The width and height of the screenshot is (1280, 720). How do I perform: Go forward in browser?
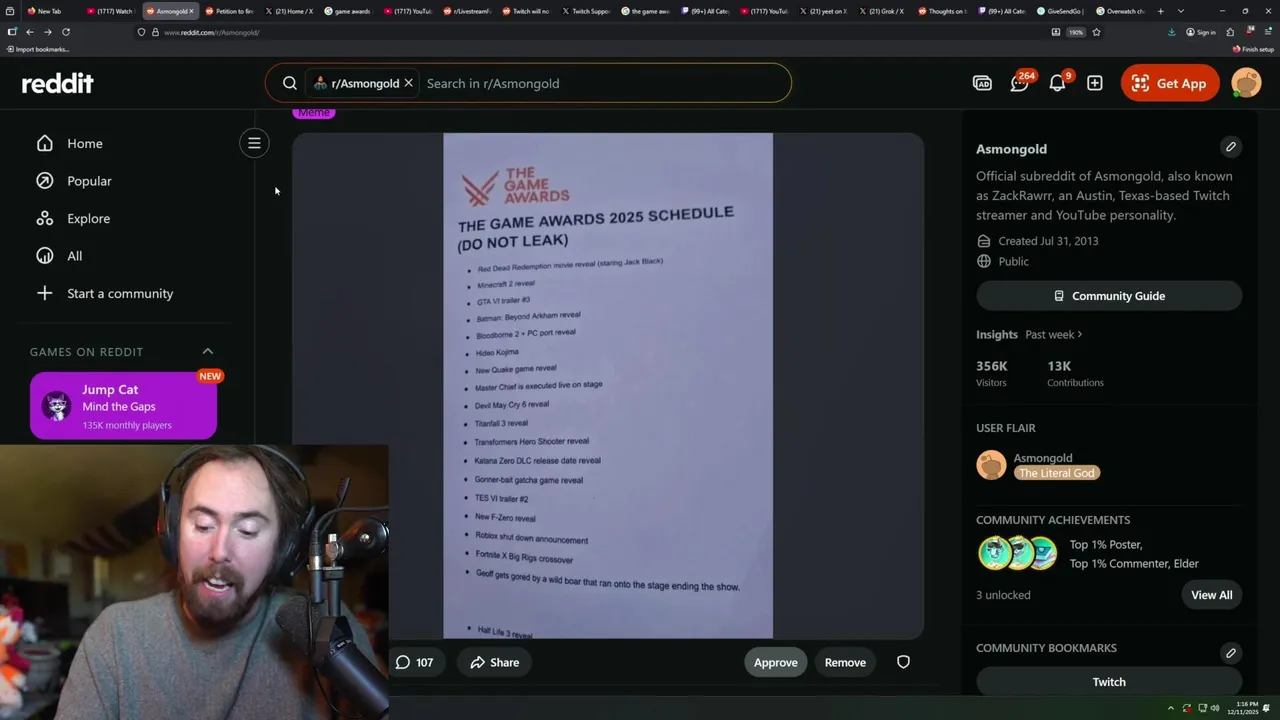click(47, 32)
